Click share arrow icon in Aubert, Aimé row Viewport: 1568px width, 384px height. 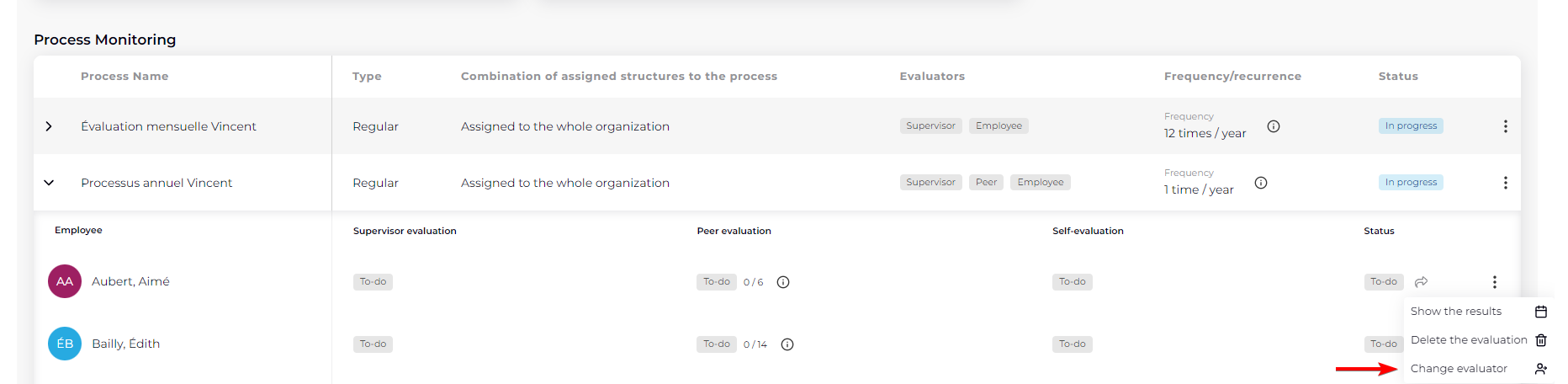[x=1422, y=282]
